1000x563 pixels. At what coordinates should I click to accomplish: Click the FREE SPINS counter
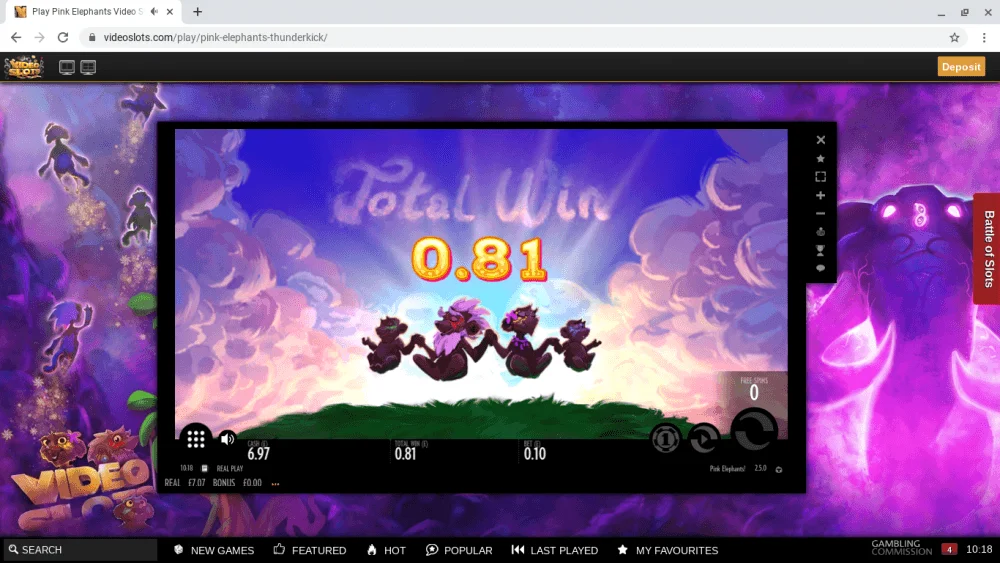tap(754, 390)
